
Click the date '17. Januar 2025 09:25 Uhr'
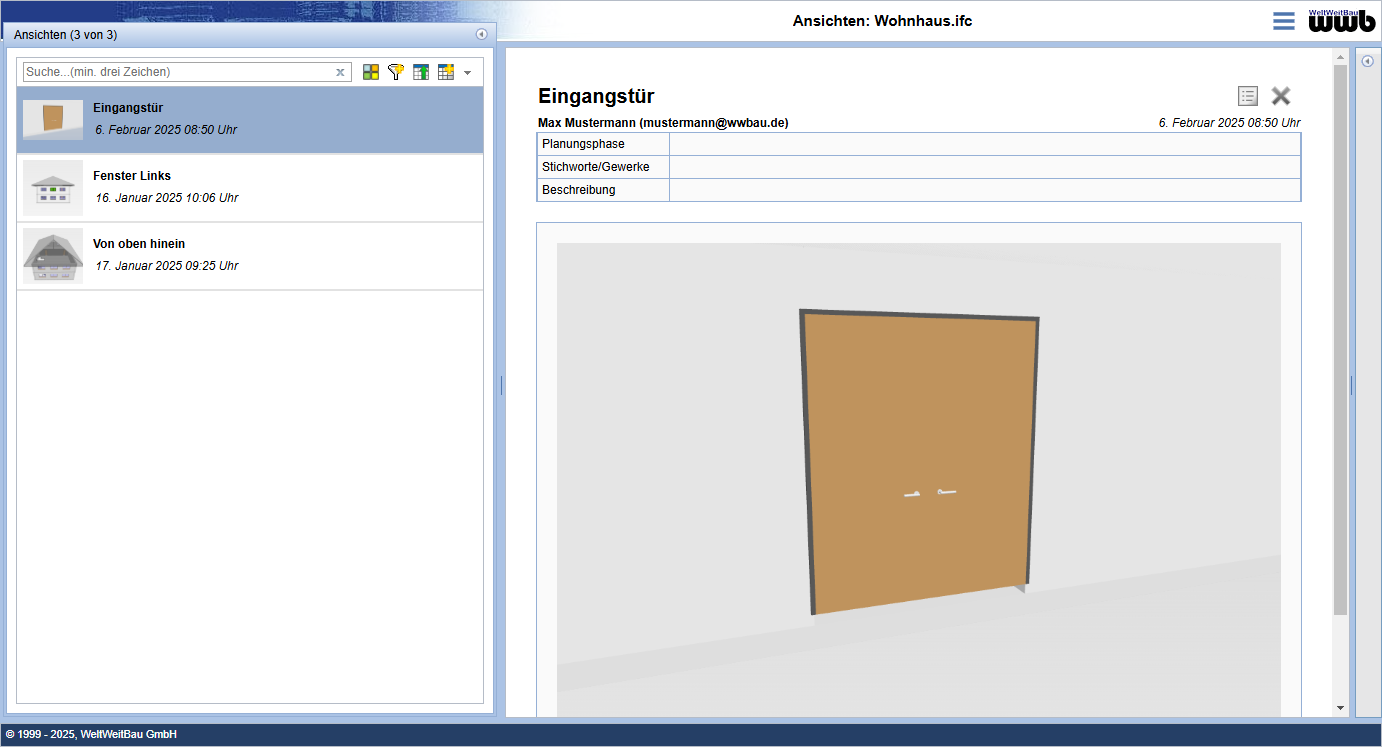(167, 266)
